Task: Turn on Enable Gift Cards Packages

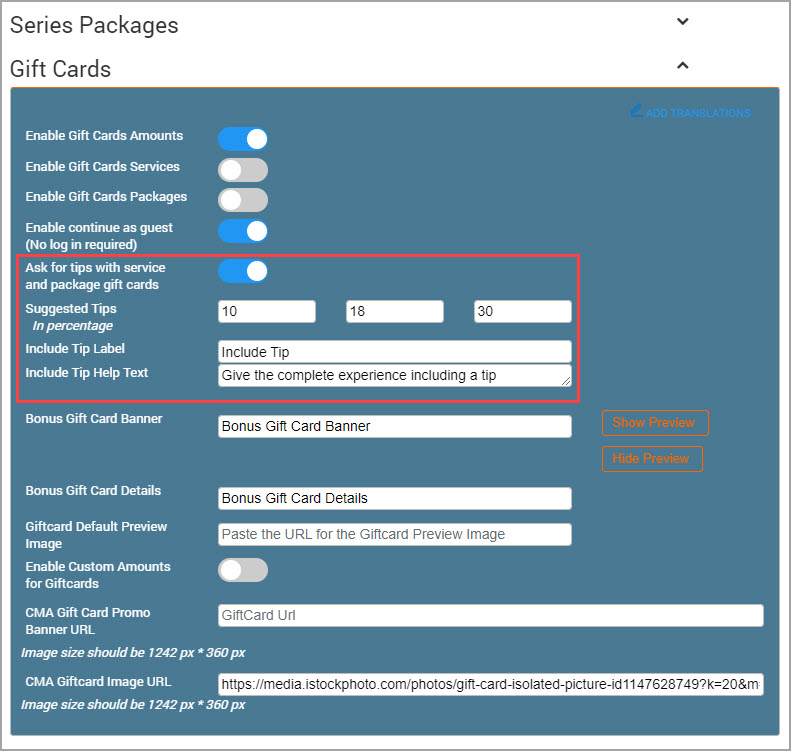Action: coord(243,200)
